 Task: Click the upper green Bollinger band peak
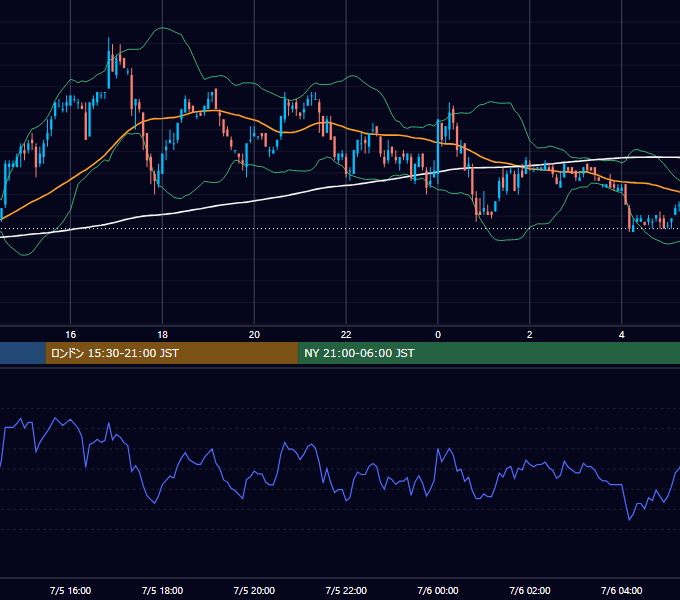(x=162, y=28)
